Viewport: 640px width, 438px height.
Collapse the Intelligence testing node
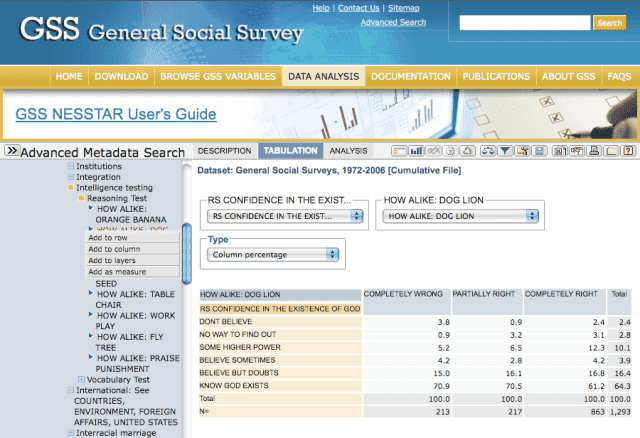70,187
